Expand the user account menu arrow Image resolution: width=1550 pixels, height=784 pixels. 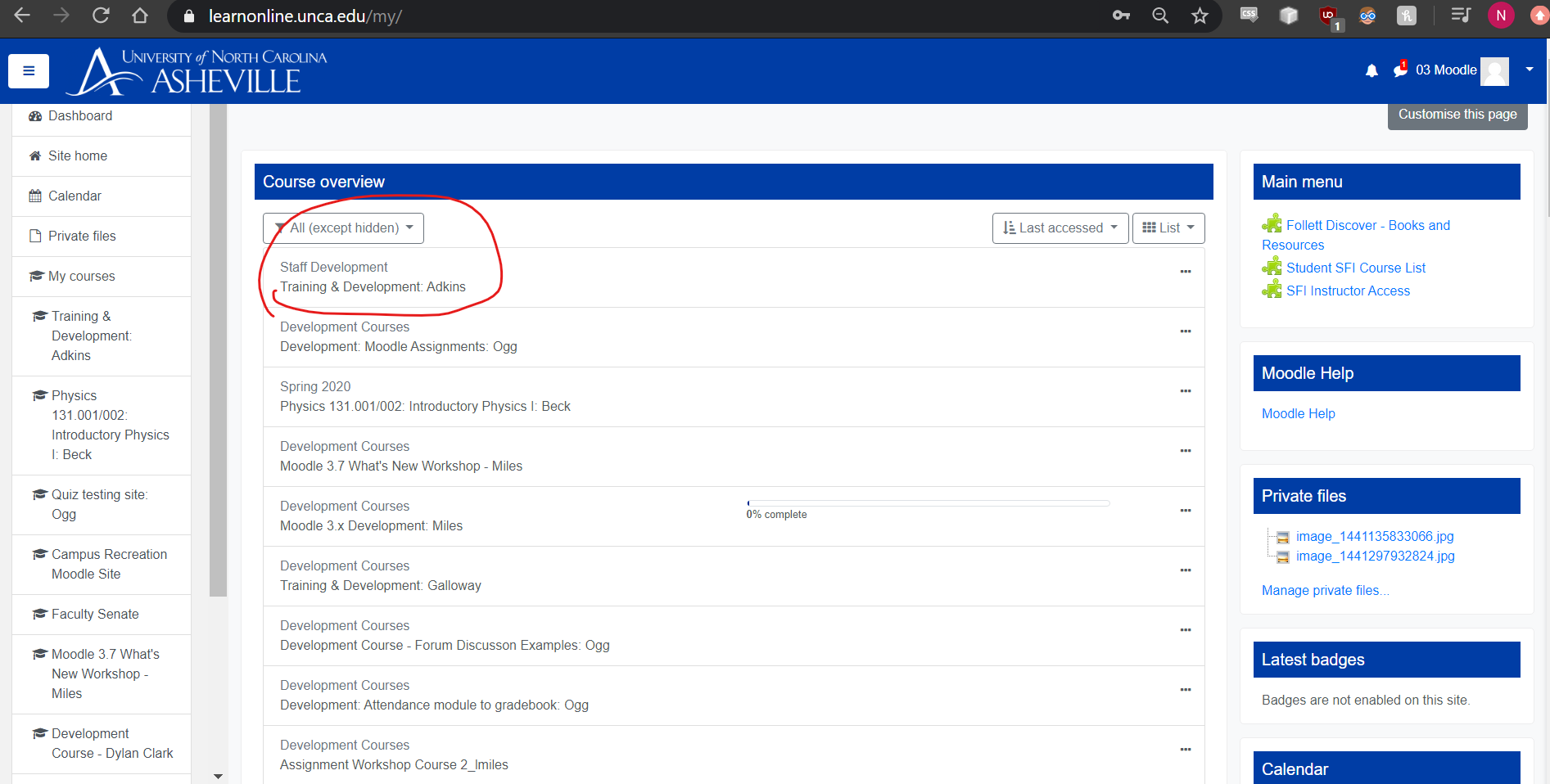click(x=1529, y=70)
